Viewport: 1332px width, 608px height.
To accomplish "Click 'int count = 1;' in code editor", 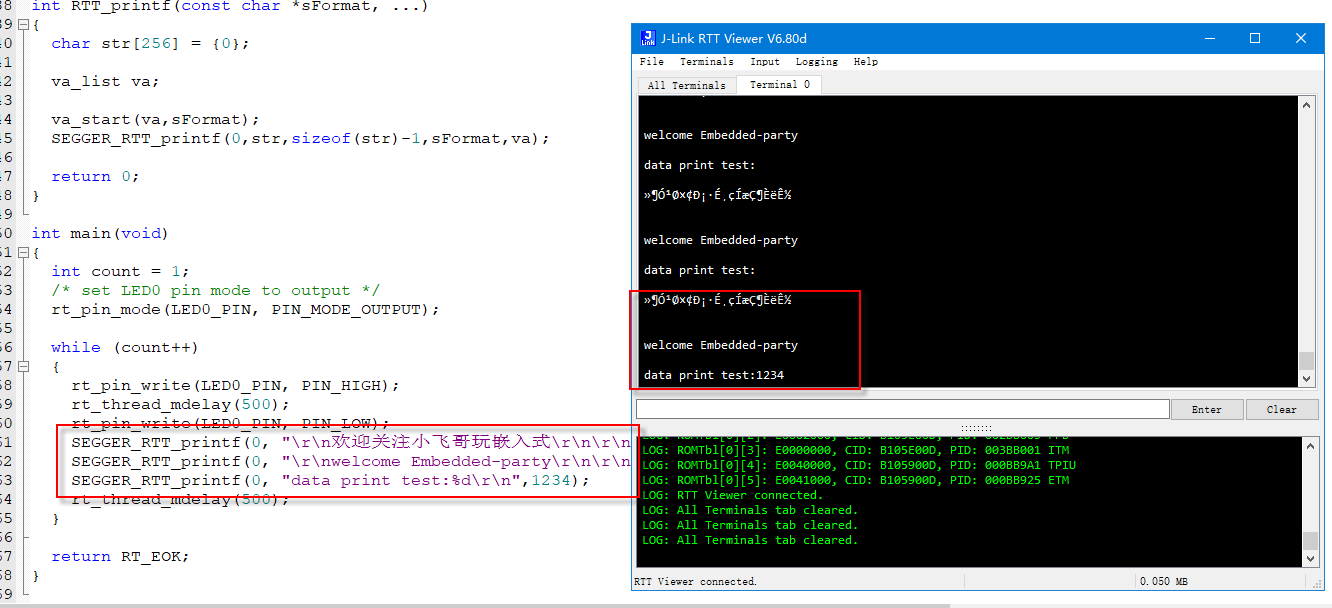I will (120, 271).
